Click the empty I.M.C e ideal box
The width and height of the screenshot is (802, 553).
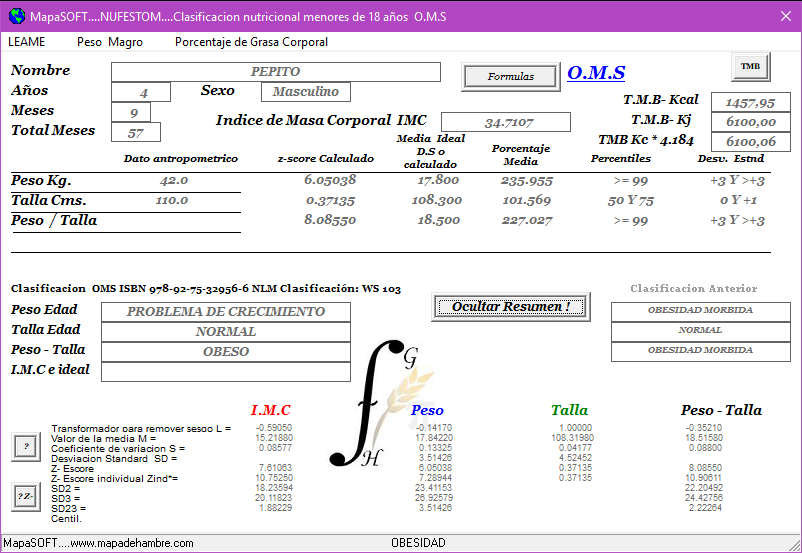(x=226, y=372)
